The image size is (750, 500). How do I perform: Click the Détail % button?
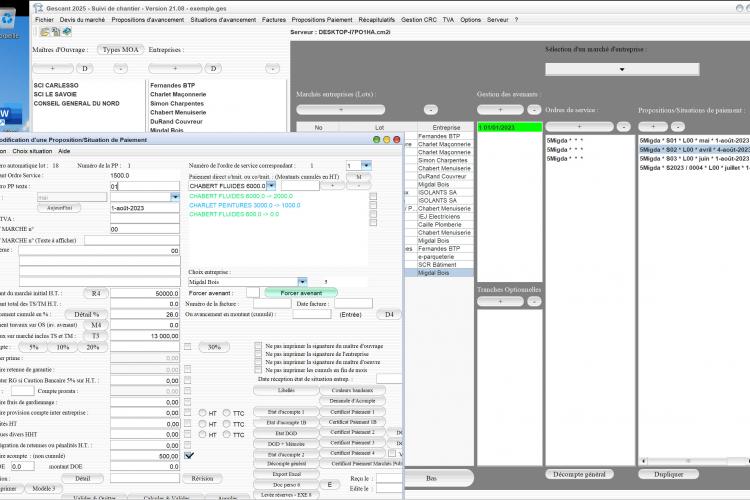pyautogui.click(x=86, y=314)
